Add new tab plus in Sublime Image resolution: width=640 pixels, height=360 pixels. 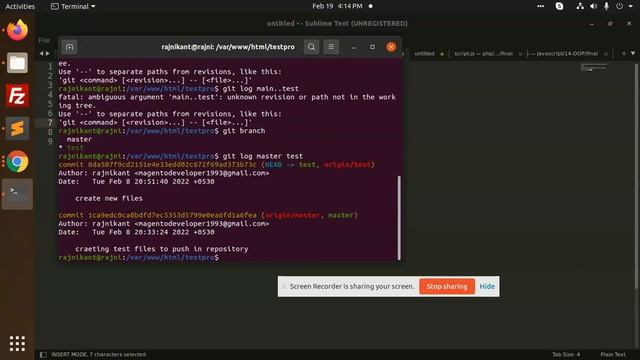pyautogui.click(x=624, y=53)
